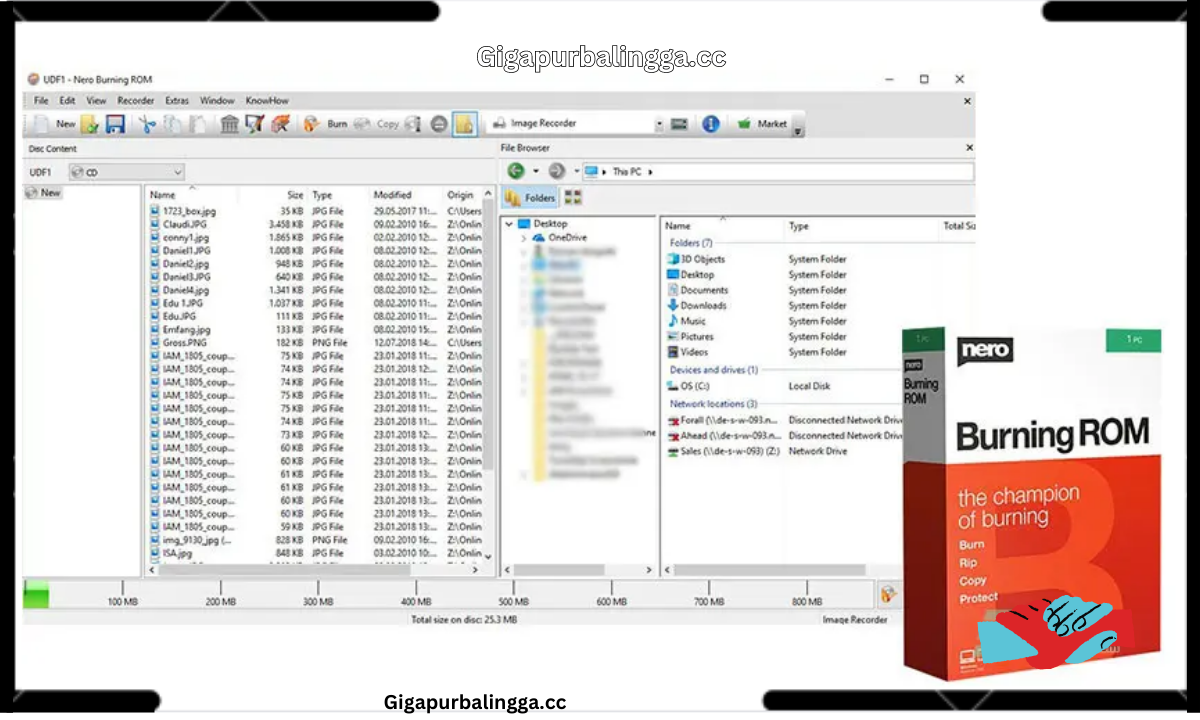This screenshot has width=1200, height=720.
Task: Open the Recorder menu
Action: (x=135, y=100)
